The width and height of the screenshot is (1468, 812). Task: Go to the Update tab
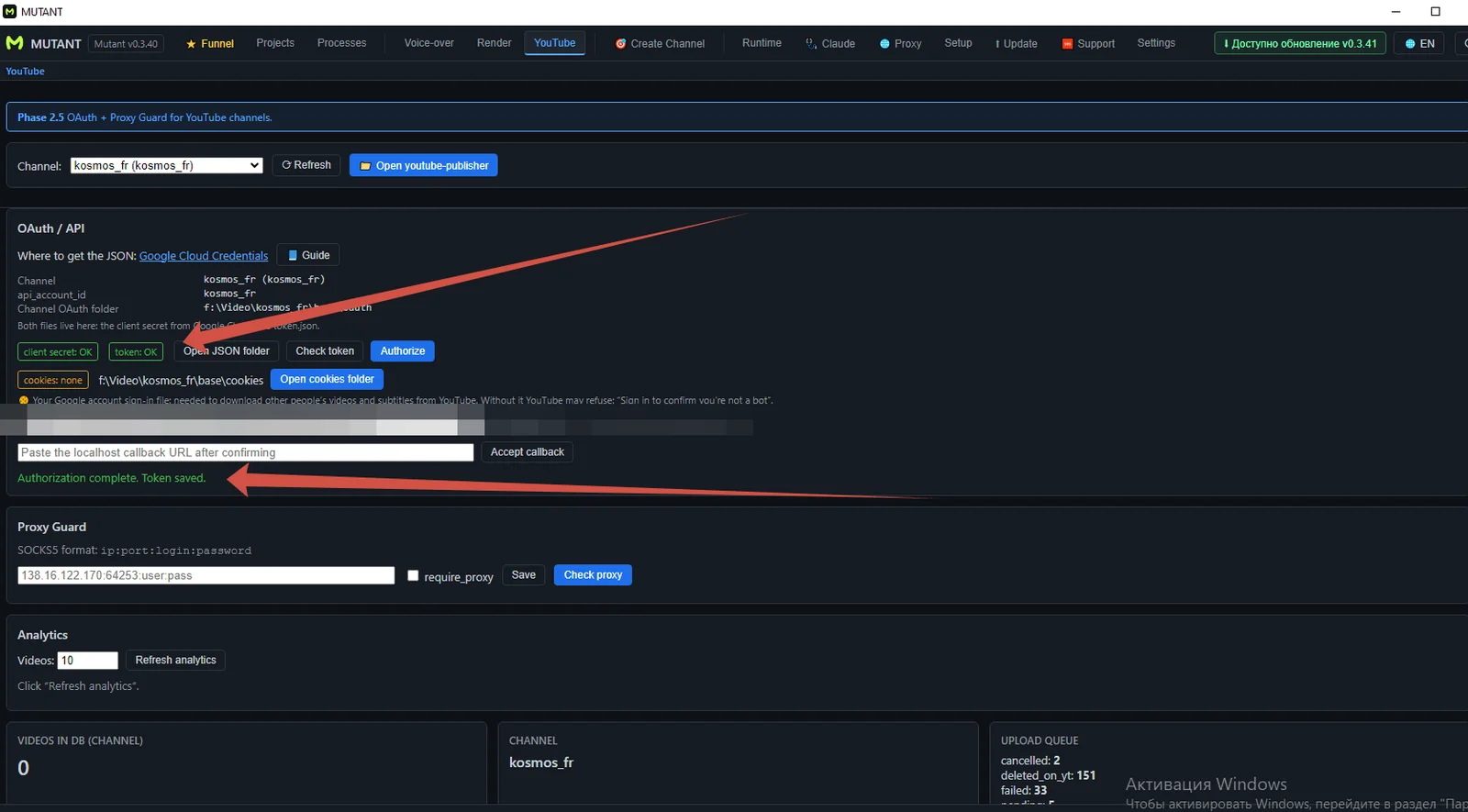coord(1017,44)
